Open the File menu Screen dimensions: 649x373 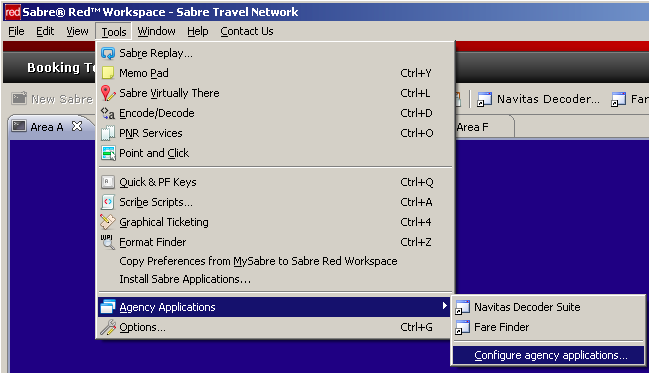(x=16, y=31)
